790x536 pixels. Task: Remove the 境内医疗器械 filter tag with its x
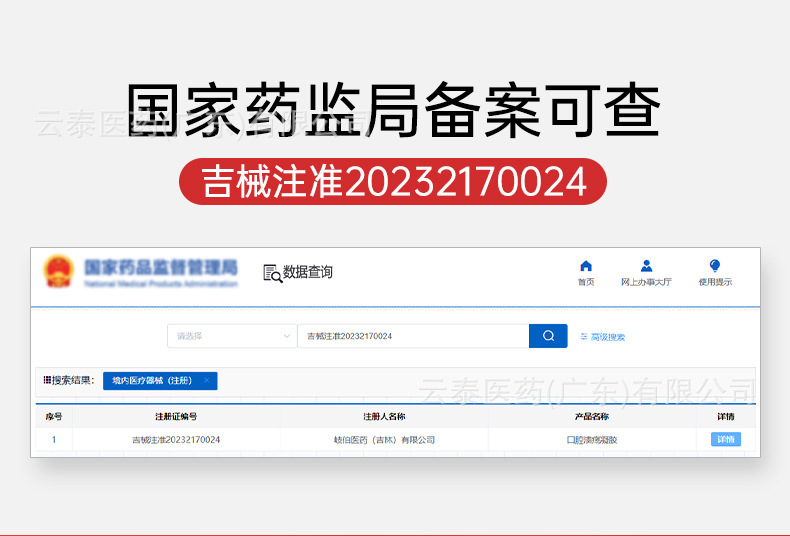207,380
